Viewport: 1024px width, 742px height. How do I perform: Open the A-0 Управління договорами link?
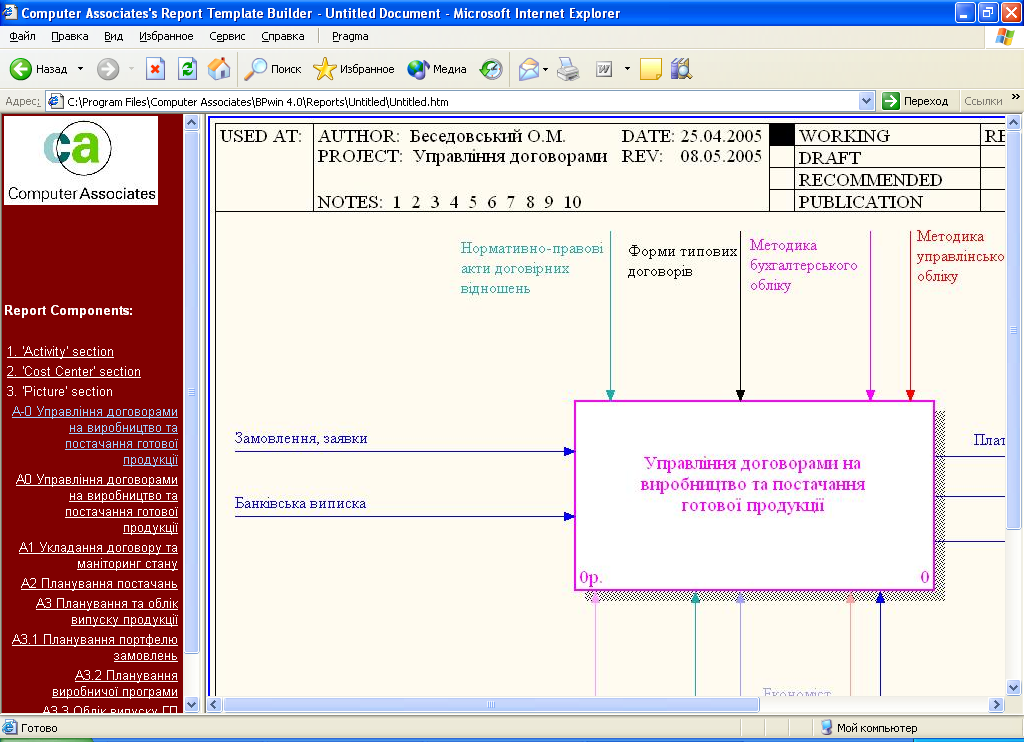click(x=95, y=436)
